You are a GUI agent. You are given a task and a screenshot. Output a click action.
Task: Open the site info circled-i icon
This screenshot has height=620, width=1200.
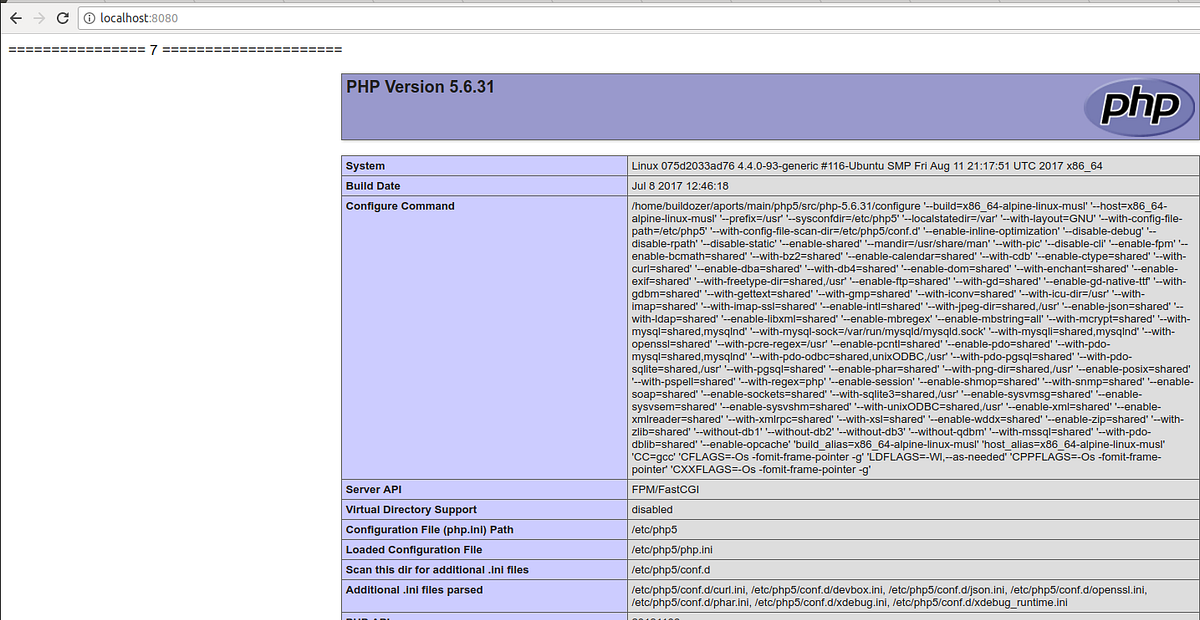90,17
